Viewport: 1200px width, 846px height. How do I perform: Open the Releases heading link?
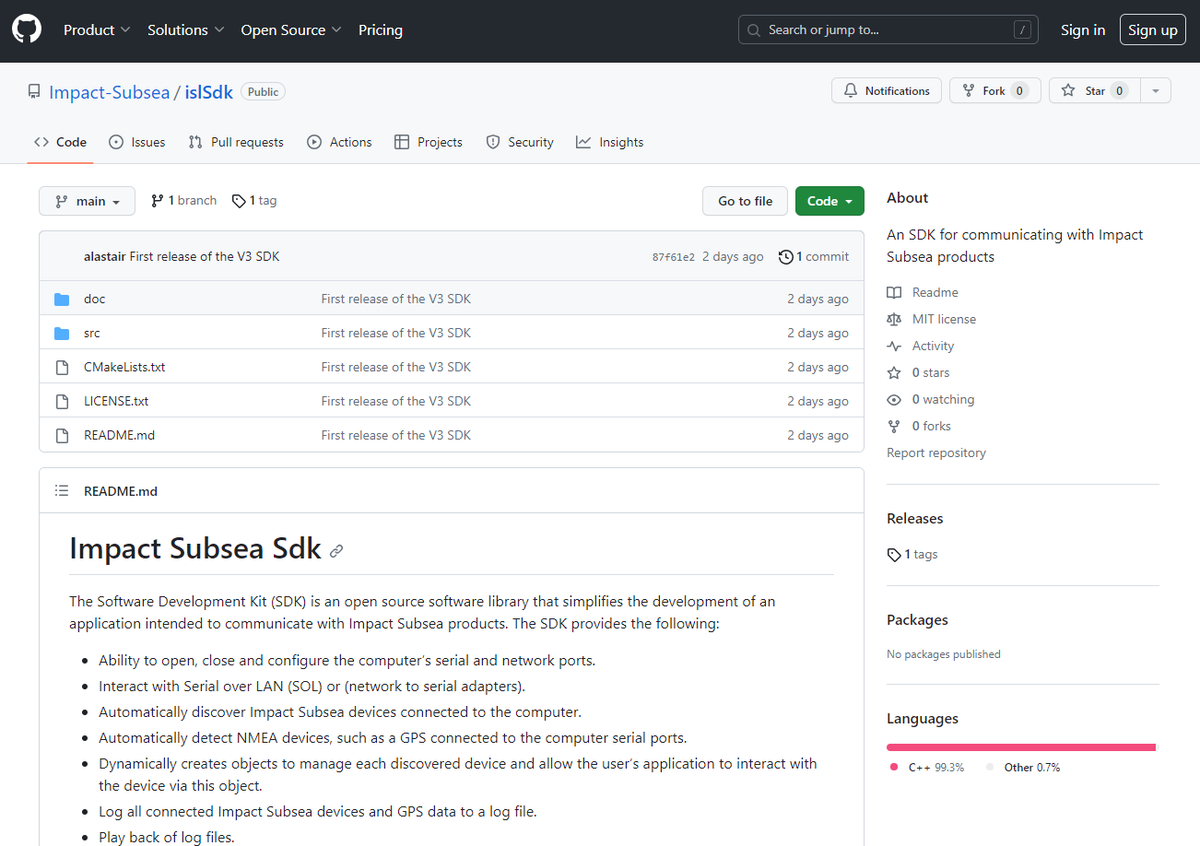tap(915, 518)
